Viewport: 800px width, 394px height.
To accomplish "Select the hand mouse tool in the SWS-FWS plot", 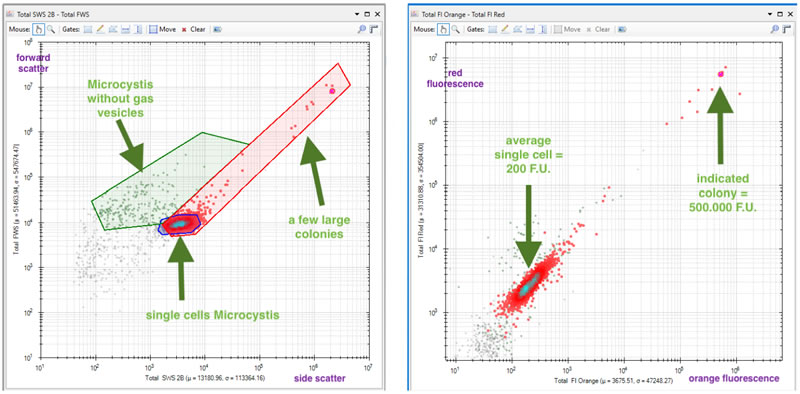I will tap(38, 29).
